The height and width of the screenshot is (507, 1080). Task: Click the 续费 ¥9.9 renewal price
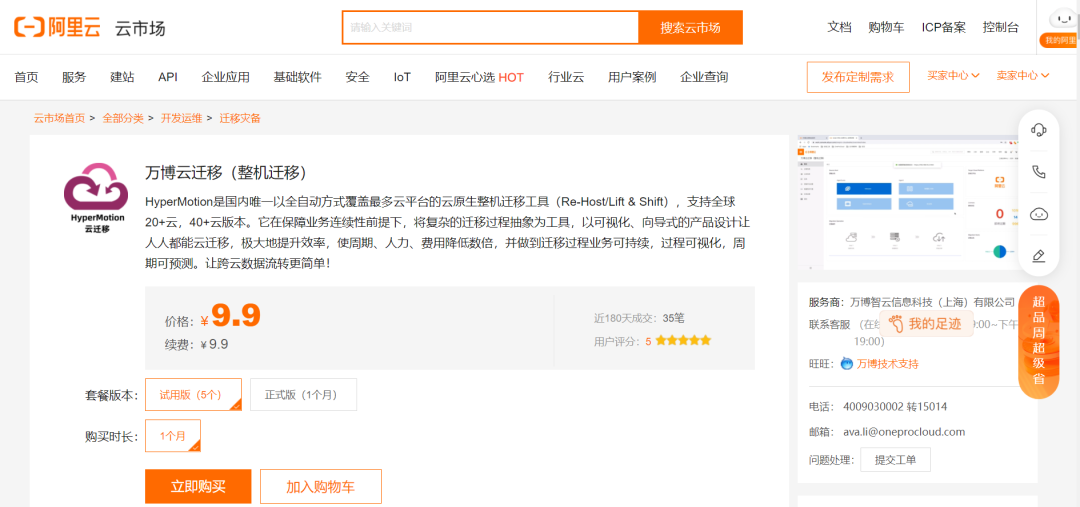tap(196, 344)
